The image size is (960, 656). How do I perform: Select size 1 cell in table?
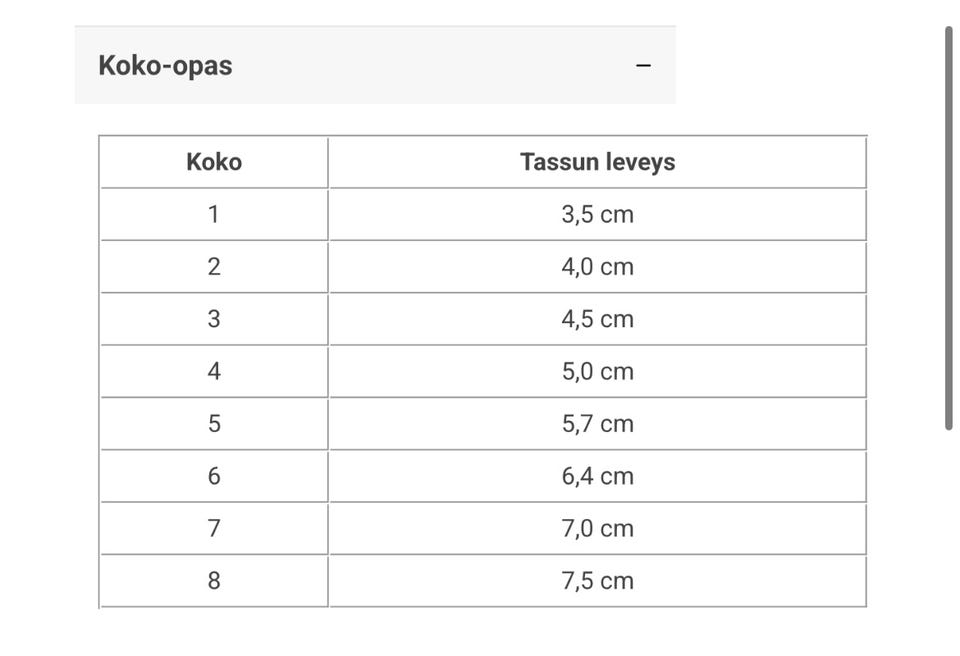click(214, 214)
